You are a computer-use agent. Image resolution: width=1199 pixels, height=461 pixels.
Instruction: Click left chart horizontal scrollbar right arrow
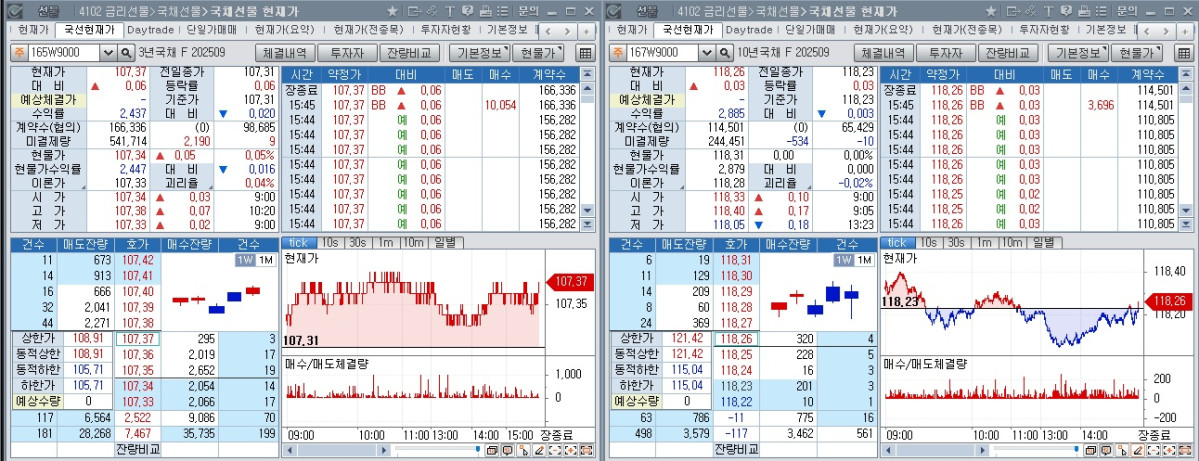[384, 450]
